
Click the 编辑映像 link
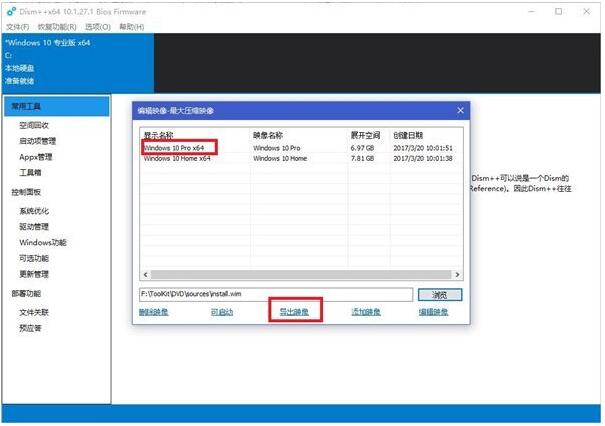coord(434,312)
